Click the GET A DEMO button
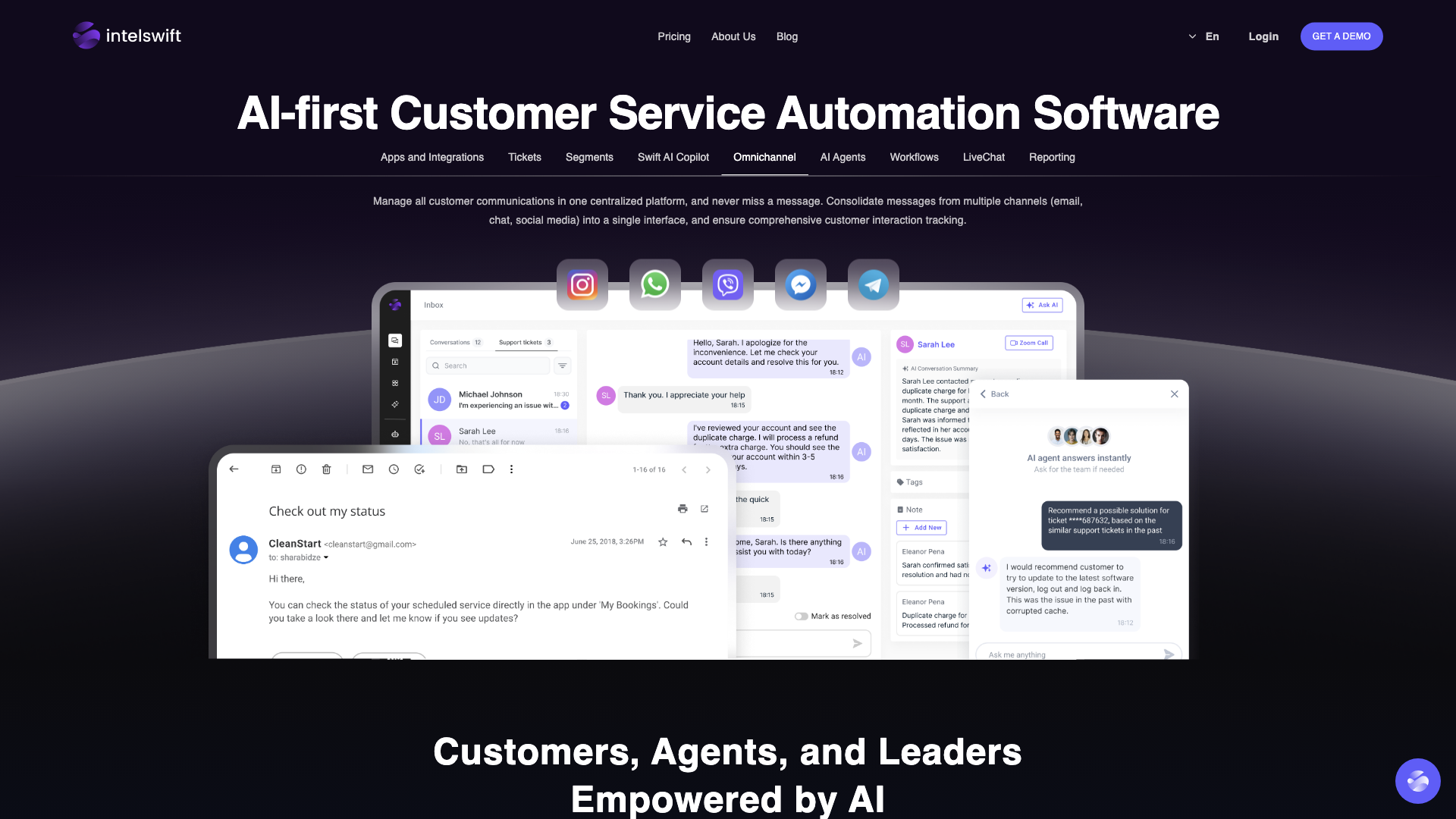Screen dimensions: 1456x819 pos(1342,36)
